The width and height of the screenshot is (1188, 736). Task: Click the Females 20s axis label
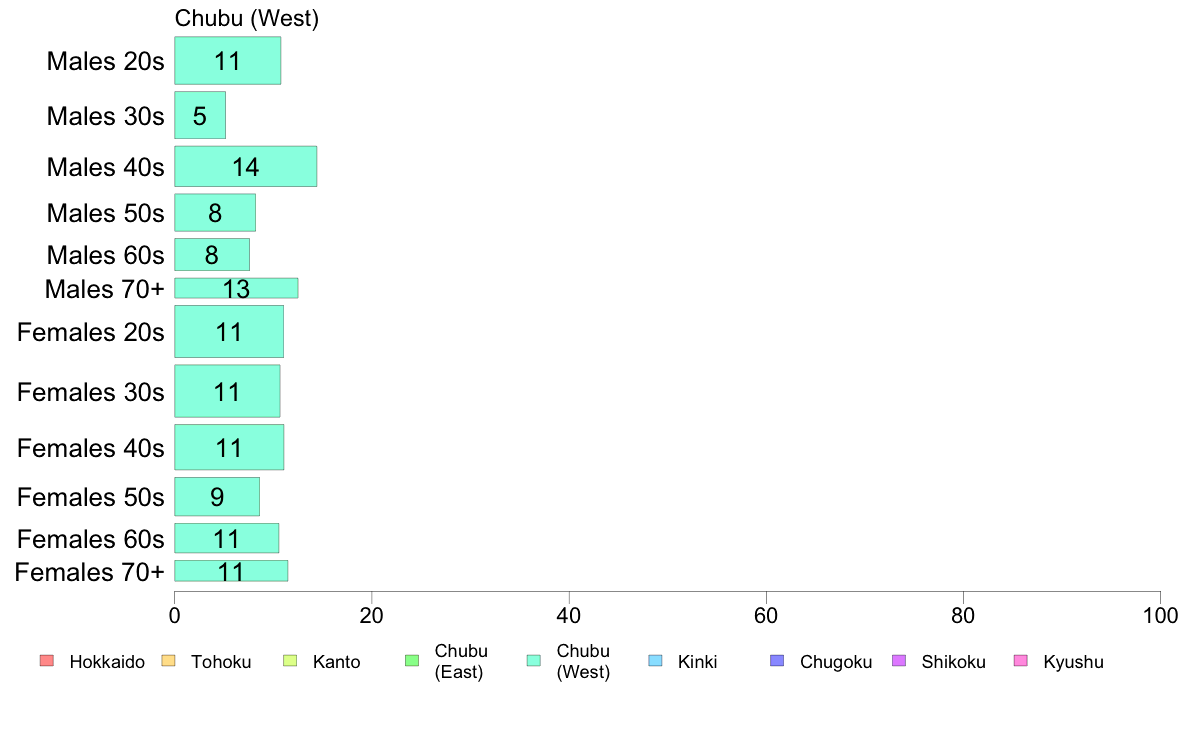[x=91, y=332]
